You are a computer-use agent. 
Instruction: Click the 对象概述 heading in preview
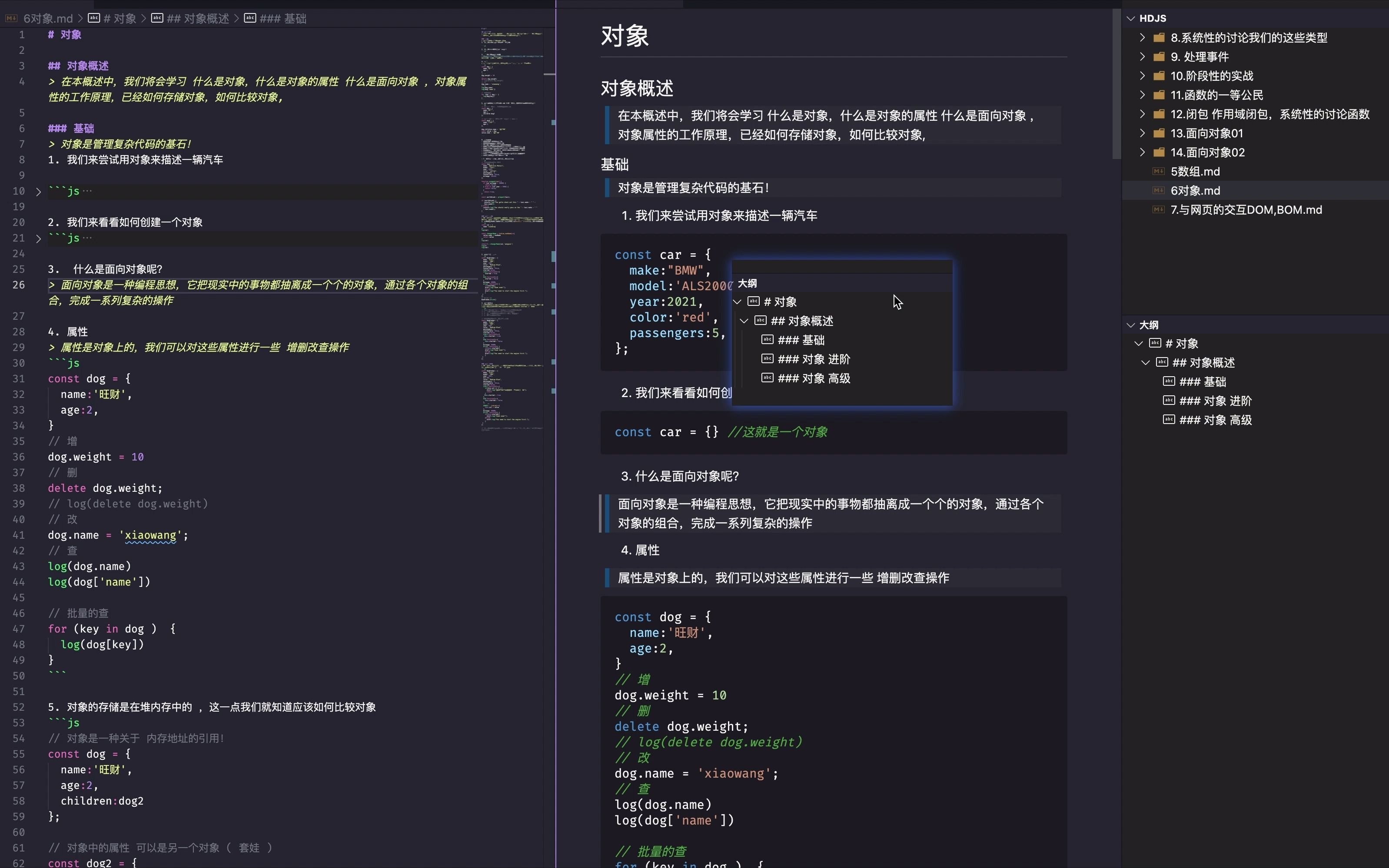coord(637,89)
